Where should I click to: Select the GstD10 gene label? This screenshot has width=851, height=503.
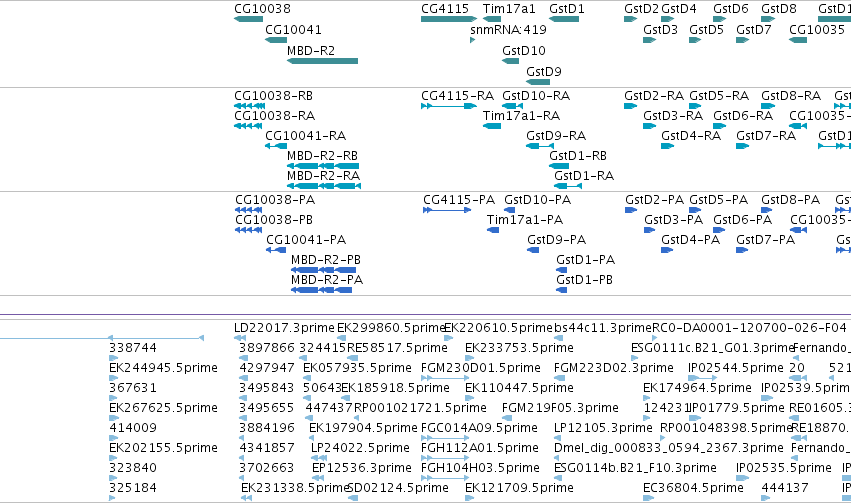point(524,50)
